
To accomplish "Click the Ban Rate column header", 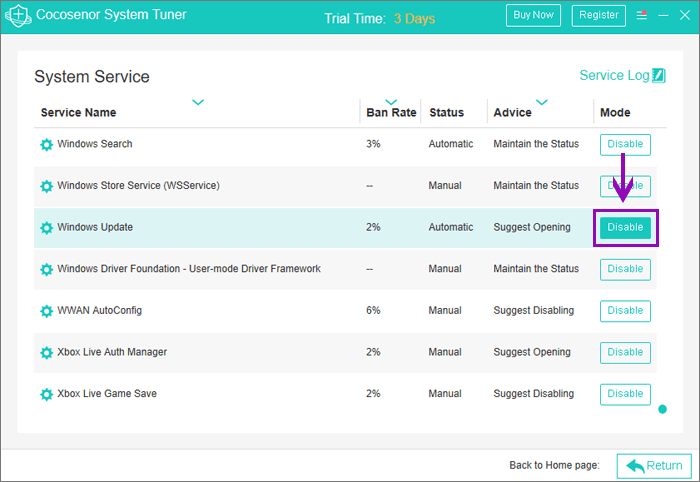I will tap(391, 112).
